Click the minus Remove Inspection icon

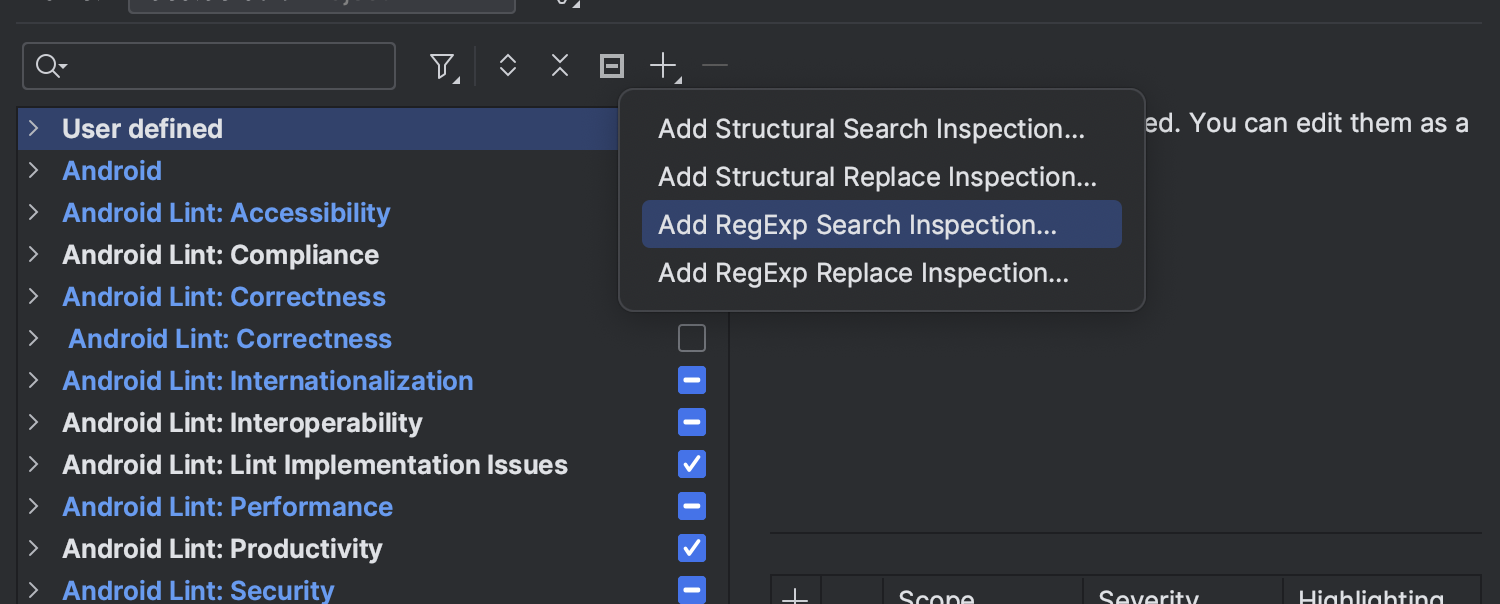[715, 67]
